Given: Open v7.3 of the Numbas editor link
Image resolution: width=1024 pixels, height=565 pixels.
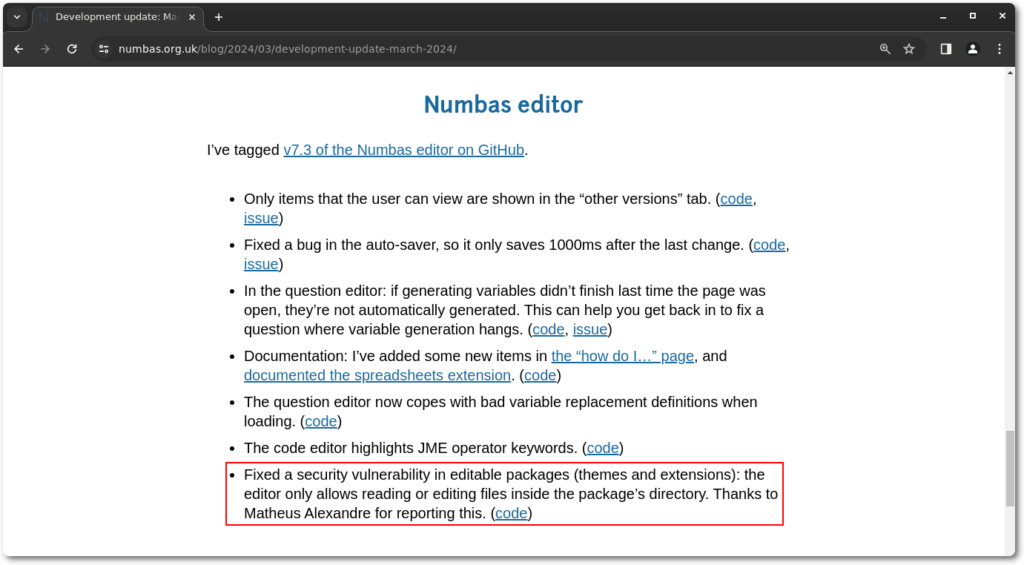Looking at the screenshot, I should (403, 150).
